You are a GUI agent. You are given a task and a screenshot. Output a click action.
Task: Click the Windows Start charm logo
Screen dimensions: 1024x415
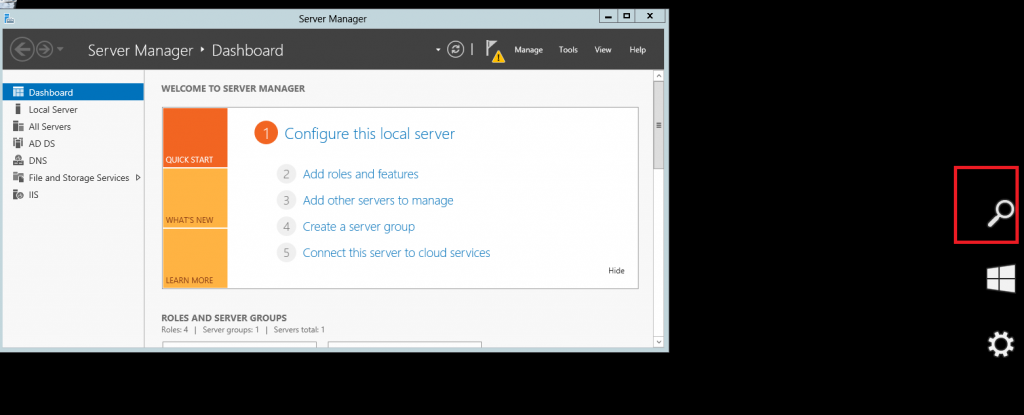click(1000, 279)
